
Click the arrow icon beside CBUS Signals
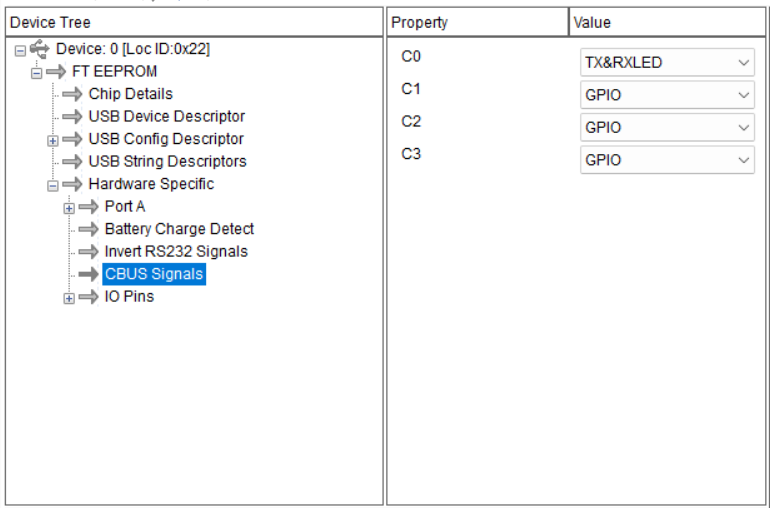(x=88, y=274)
